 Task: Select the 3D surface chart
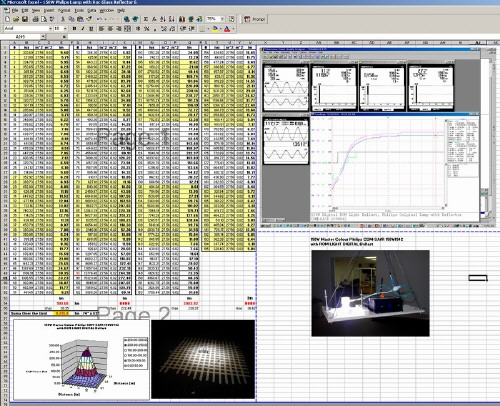[81, 360]
